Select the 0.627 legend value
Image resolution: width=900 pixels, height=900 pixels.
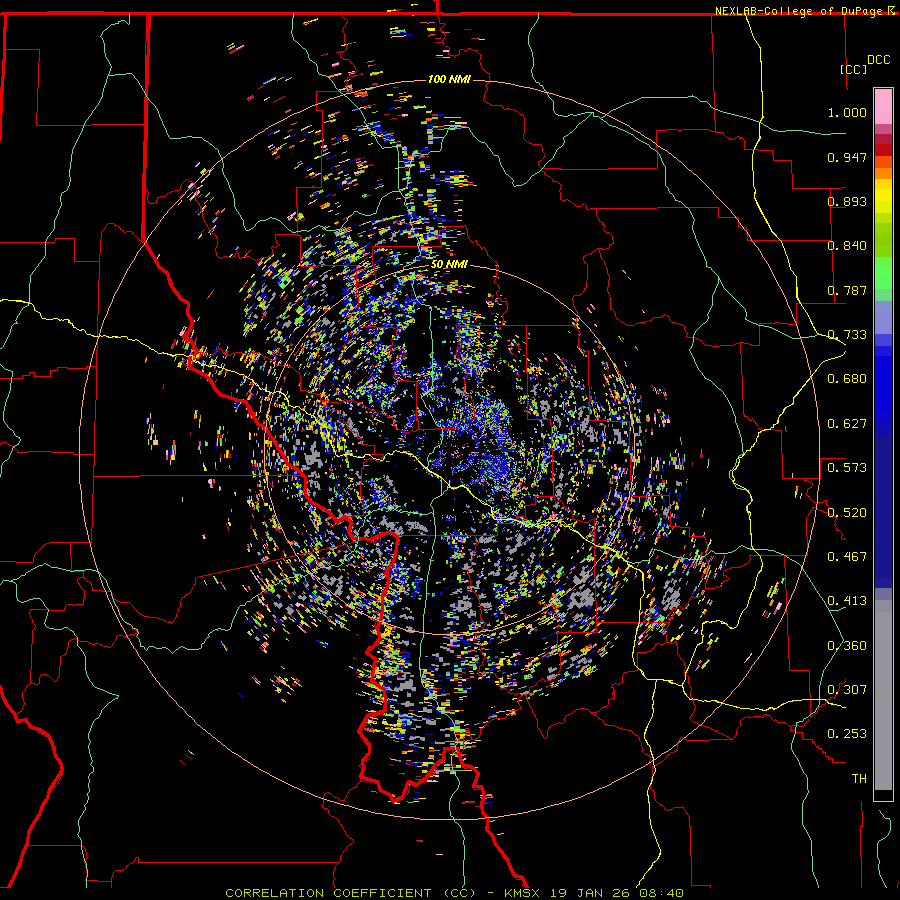point(847,424)
